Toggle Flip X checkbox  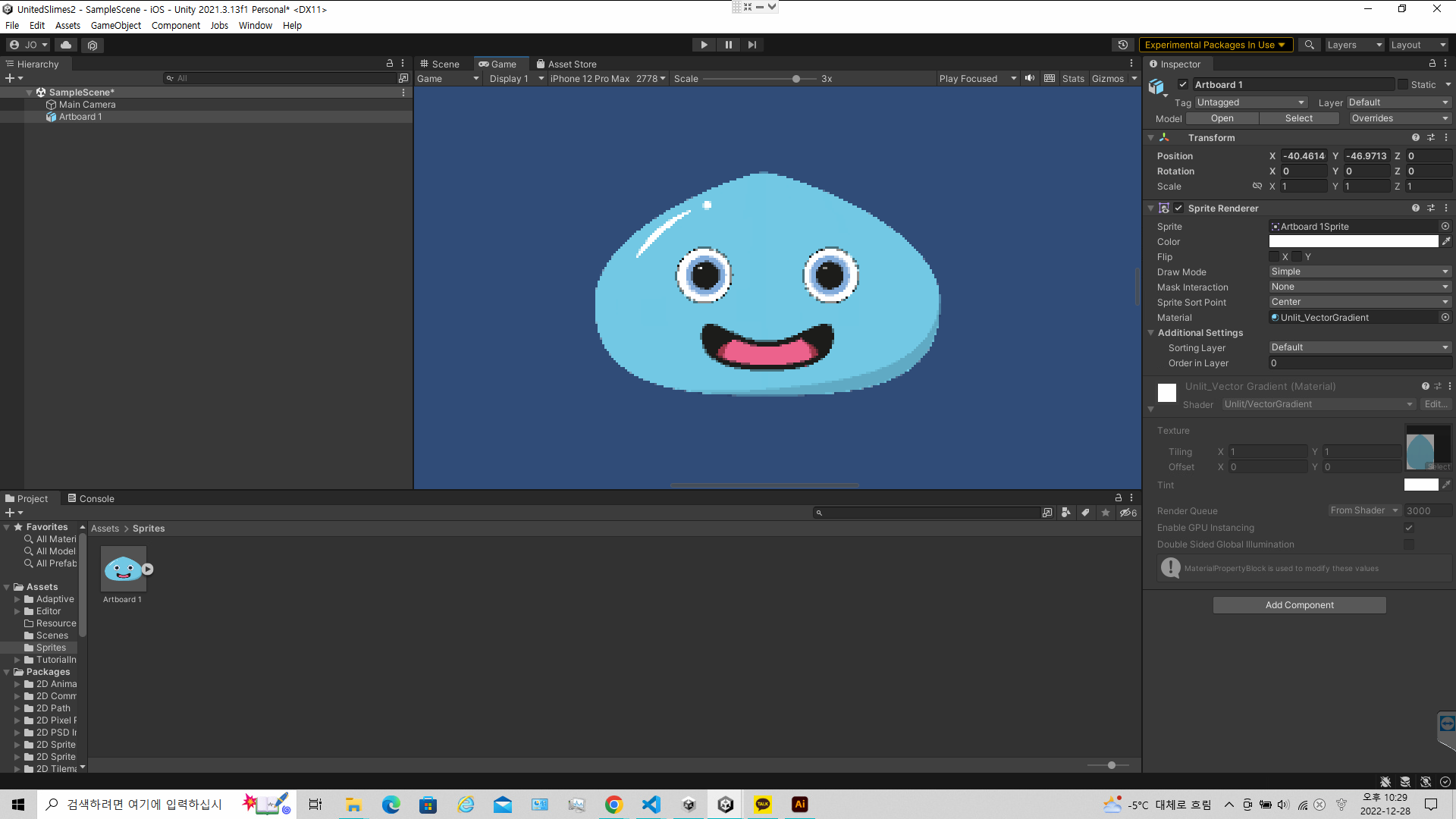coord(1274,256)
